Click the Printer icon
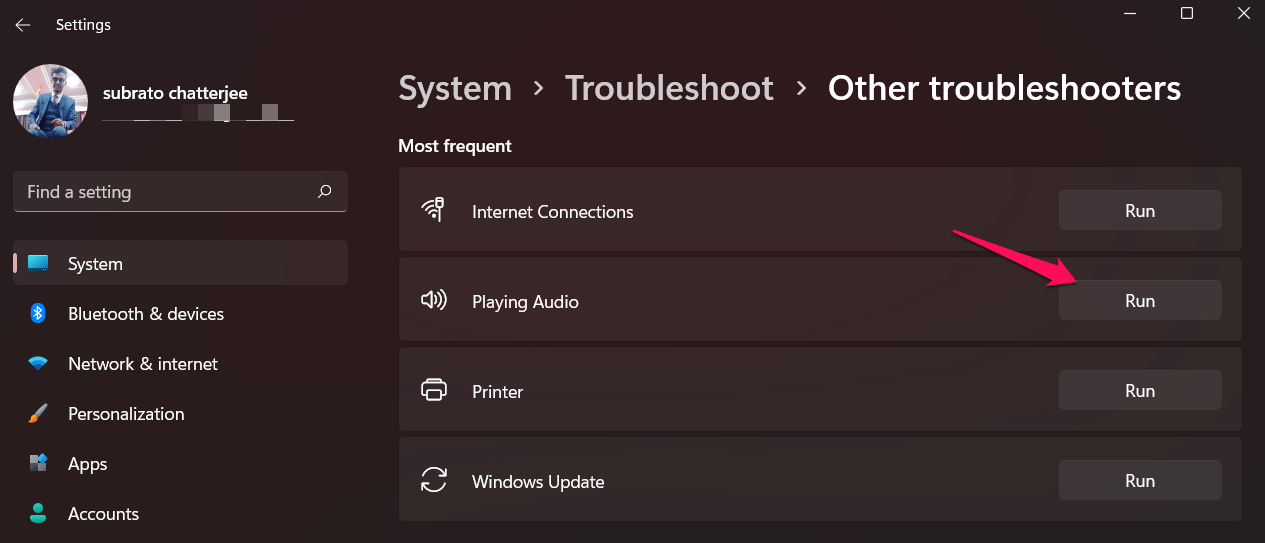Image resolution: width=1265 pixels, height=543 pixels. 433,391
